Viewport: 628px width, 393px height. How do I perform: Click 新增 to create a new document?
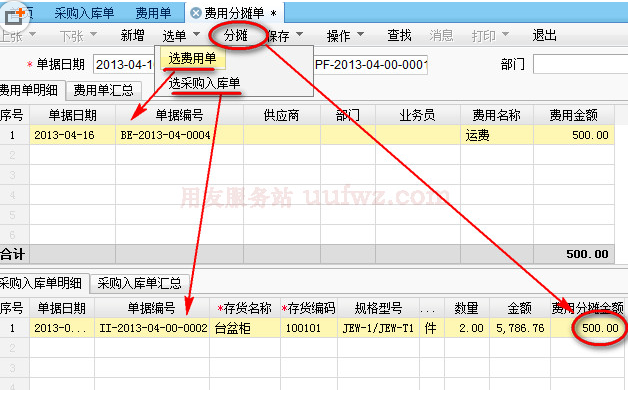tap(132, 36)
